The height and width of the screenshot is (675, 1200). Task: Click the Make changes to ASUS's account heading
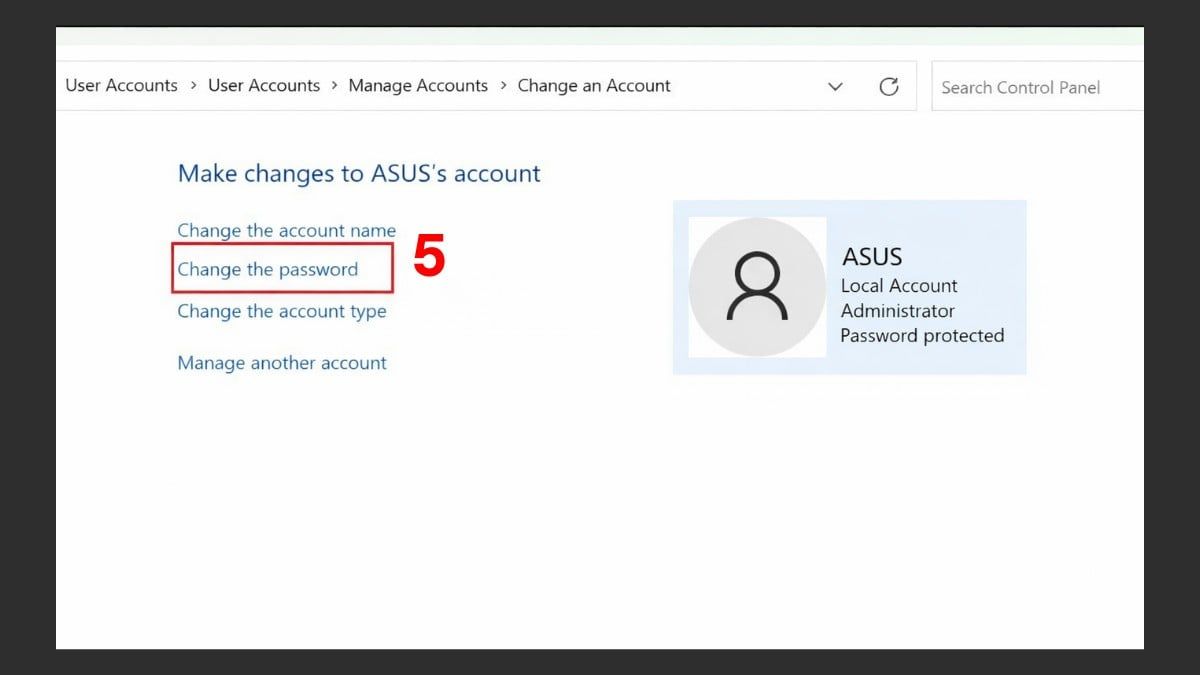(358, 173)
